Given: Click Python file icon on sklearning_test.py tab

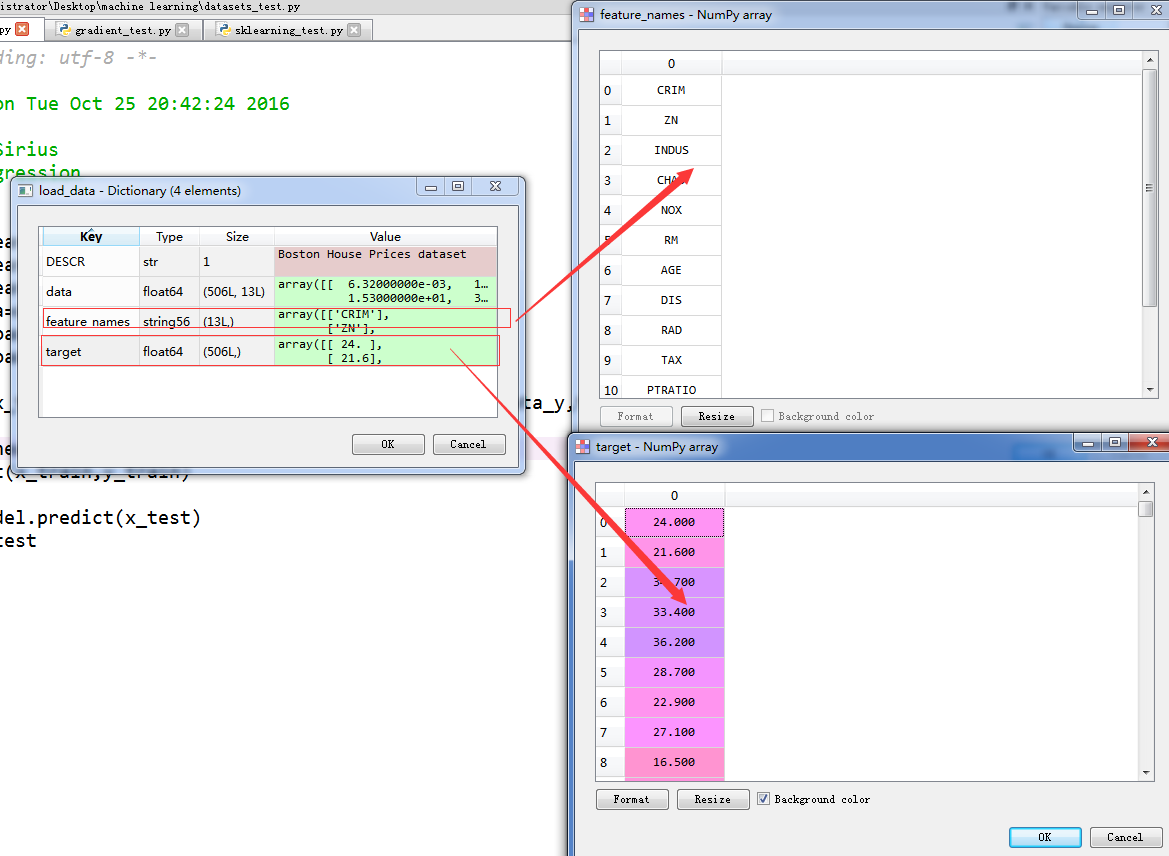Looking at the screenshot, I should point(224,30).
